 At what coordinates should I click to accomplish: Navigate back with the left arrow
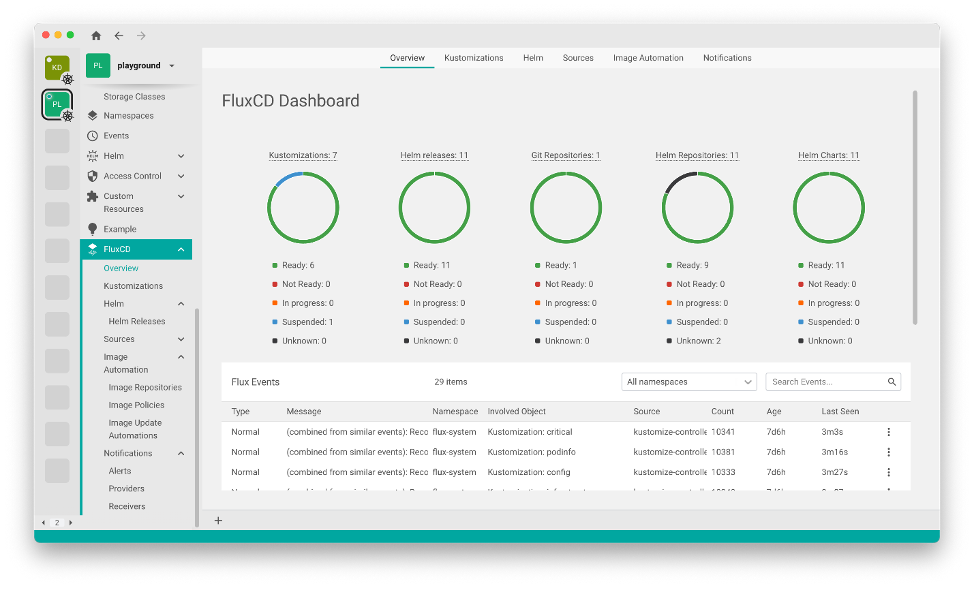point(119,35)
